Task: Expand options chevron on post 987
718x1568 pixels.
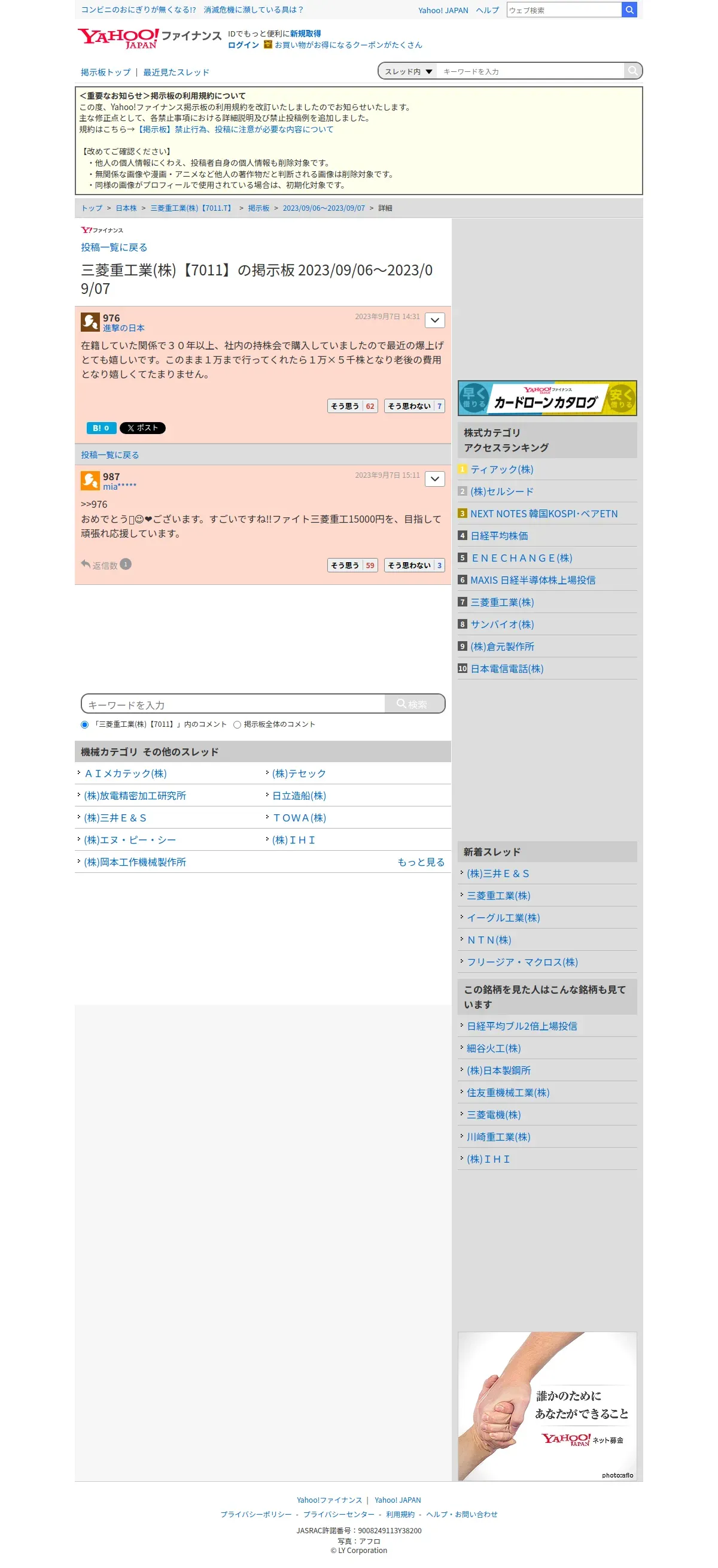Action: (x=434, y=479)
